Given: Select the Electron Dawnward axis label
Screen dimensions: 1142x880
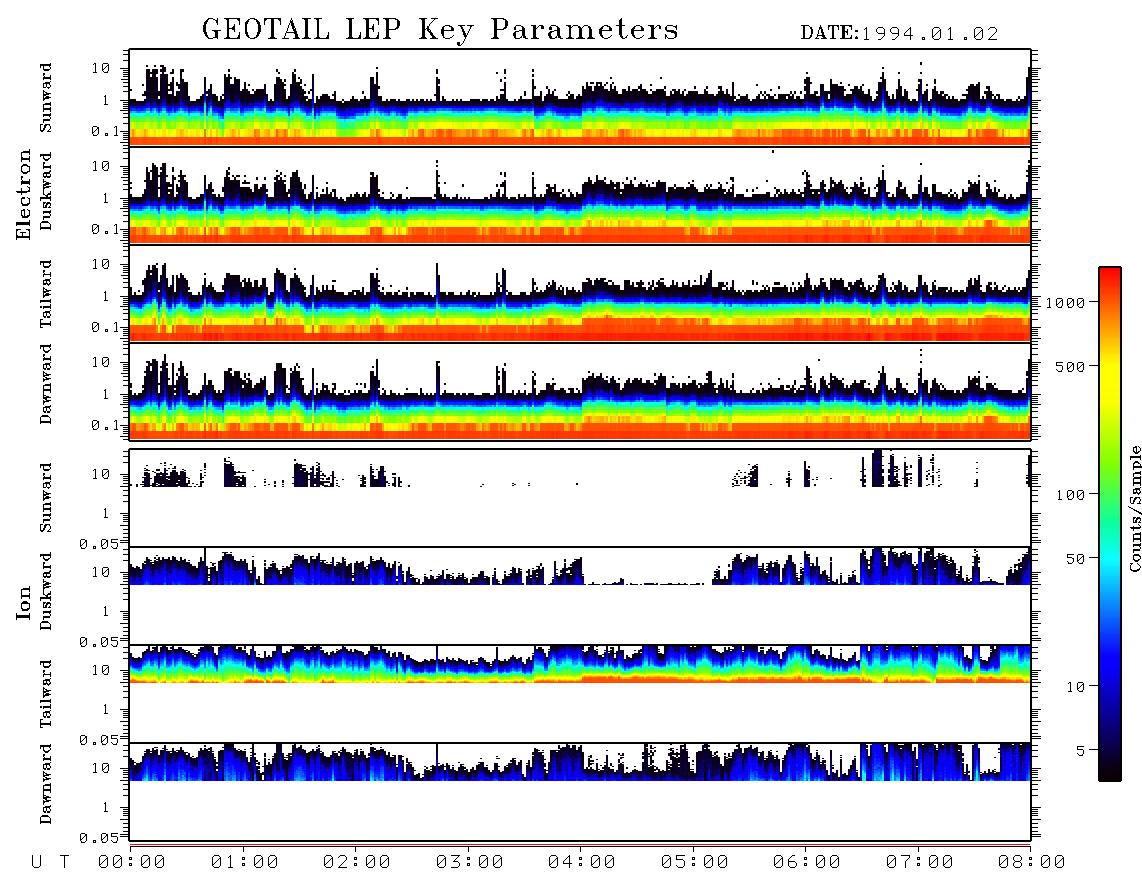Looking at the screenshot, I should coord(46,384).
